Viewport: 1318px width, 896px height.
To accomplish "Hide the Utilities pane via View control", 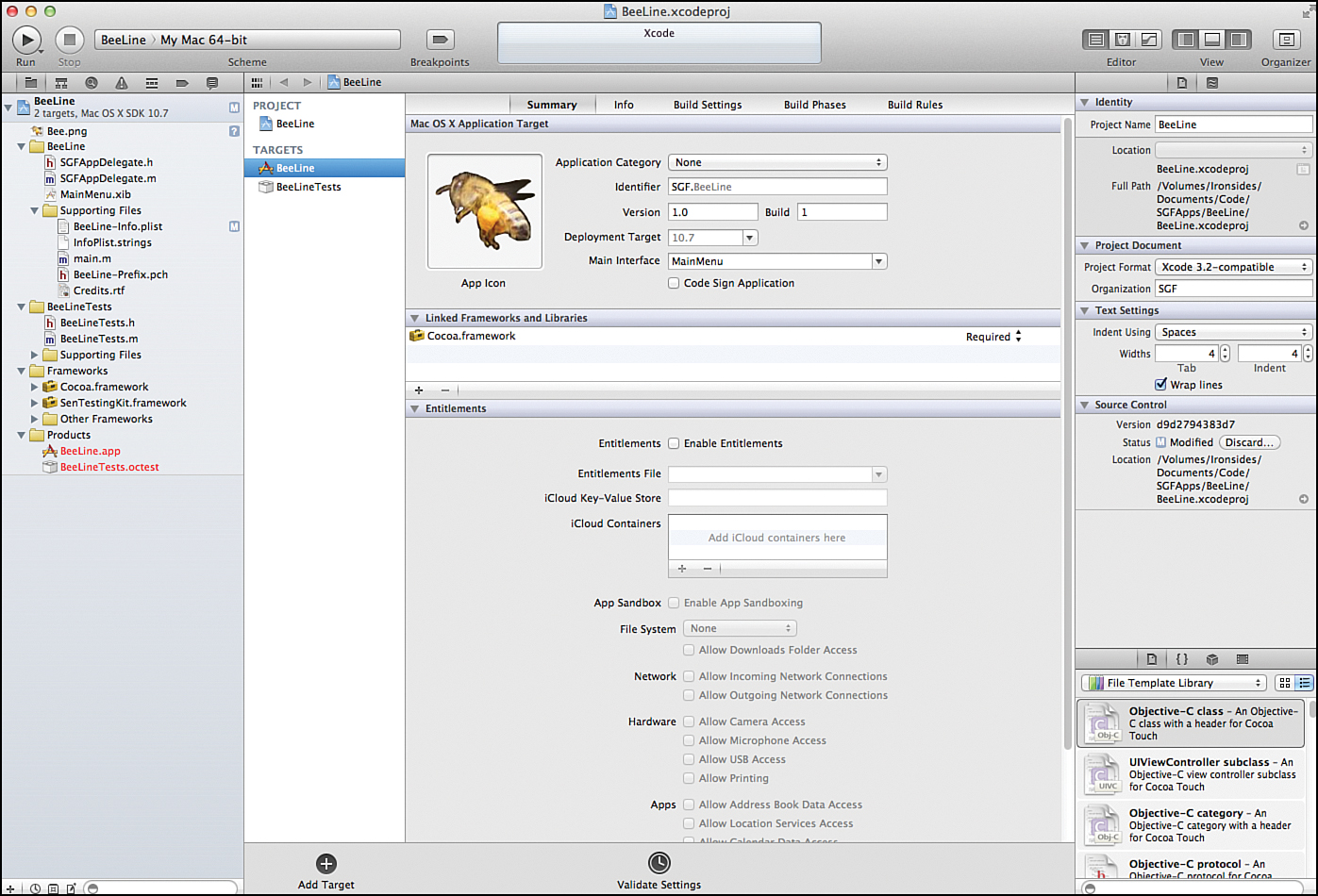I will [1239, 40].
